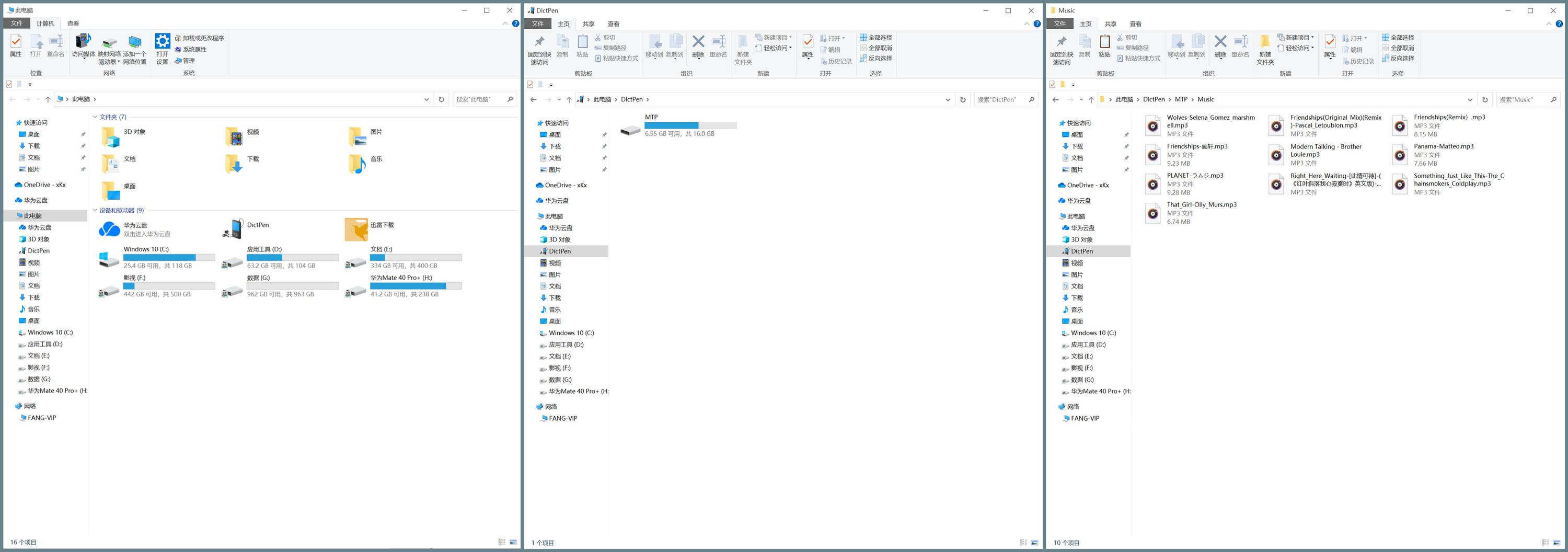Click 剪切 scissors in Music window ribbon

[x=1127, y=38]
